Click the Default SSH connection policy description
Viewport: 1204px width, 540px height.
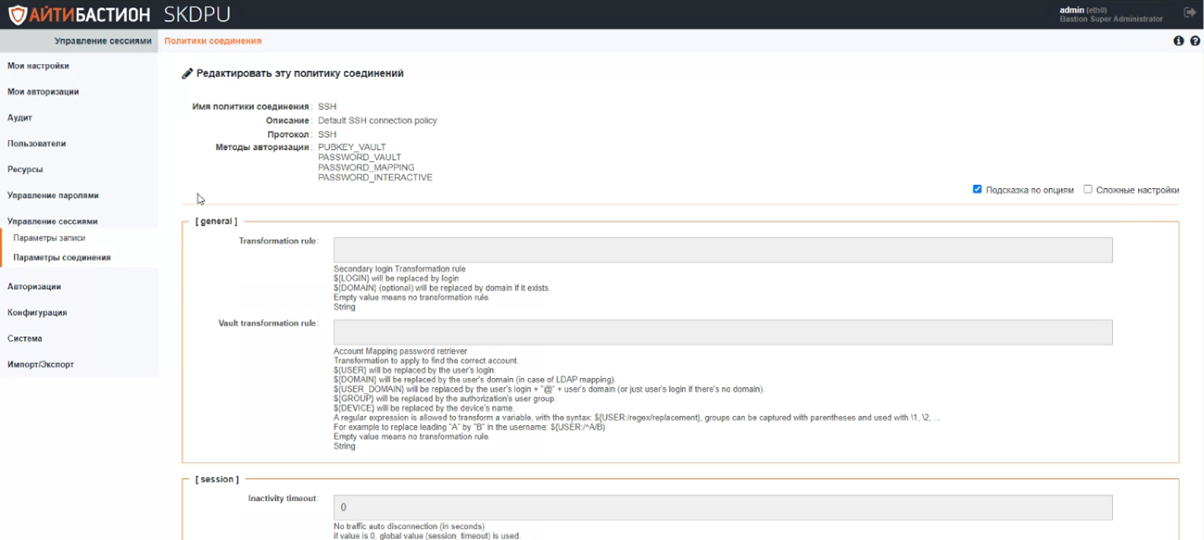(x=377, y=121)
